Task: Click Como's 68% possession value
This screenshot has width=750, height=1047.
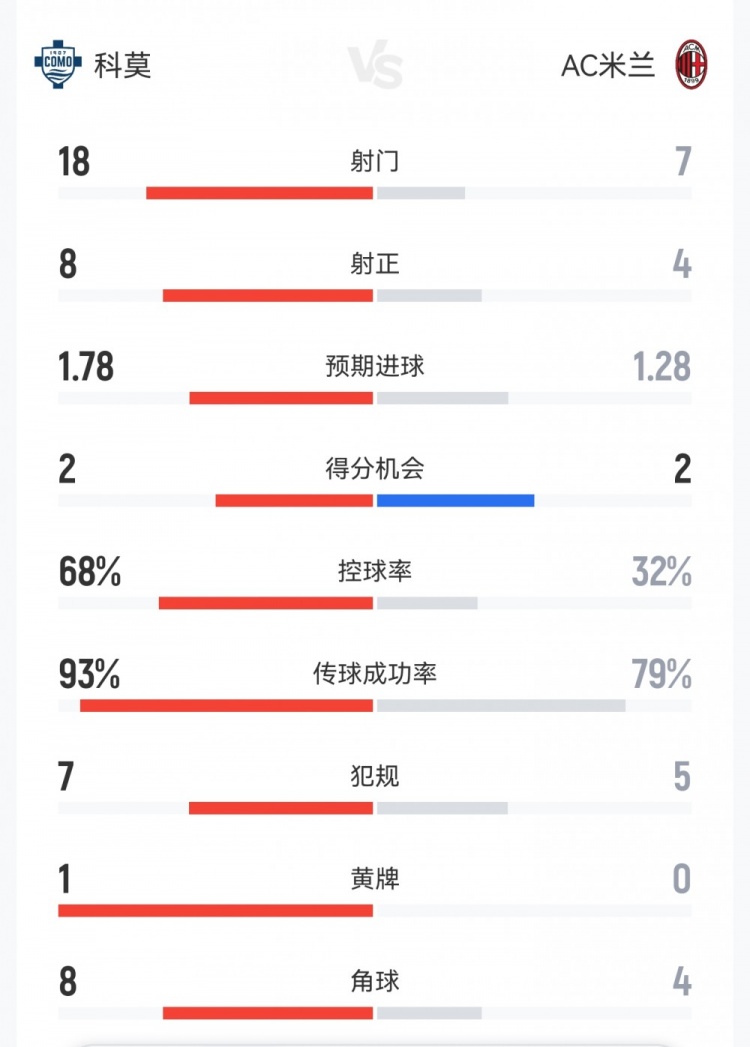Action: point(90,572)
